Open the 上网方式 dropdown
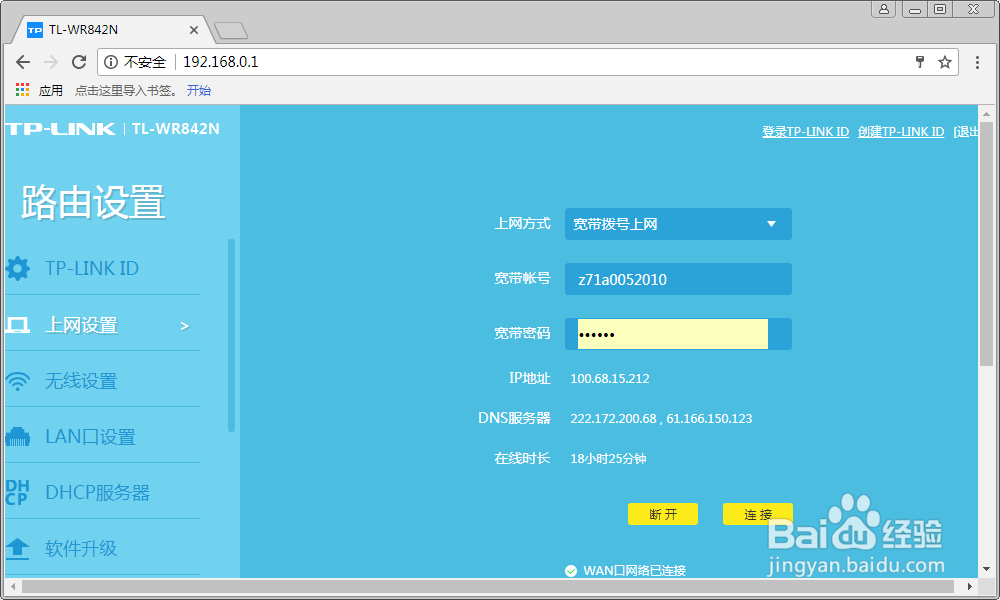This screenshot has height=600, width=1000. (x=678, y=224)
